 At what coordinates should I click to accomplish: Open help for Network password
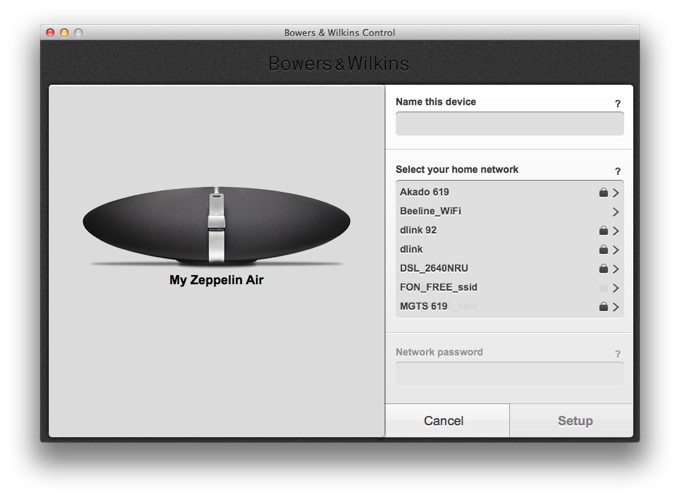click(x=618, y=354)
